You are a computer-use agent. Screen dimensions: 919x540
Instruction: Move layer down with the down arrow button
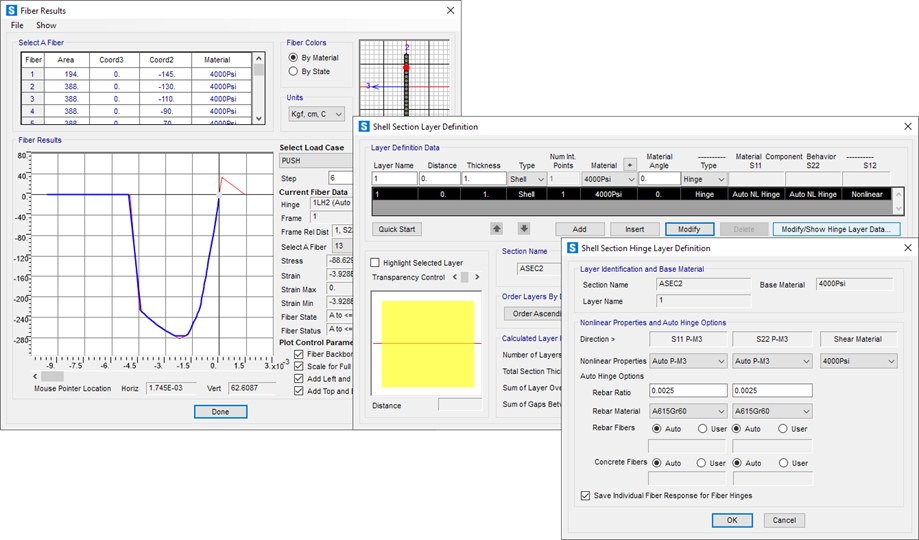(523, 229)
